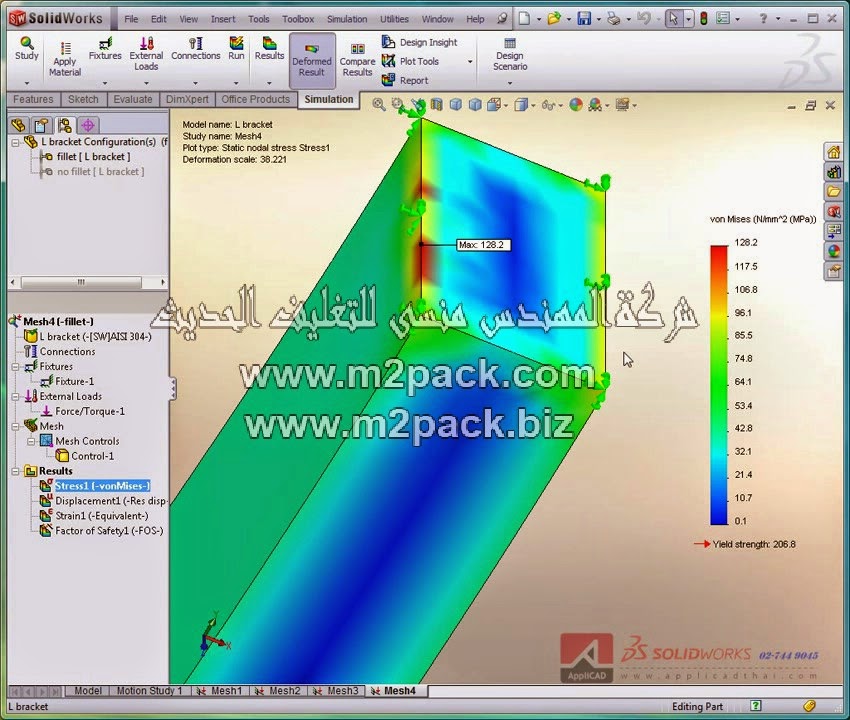This screenshot has height=720, width=850.
Task: Open ConfigurationManager tab
Action: tap(65, 125)
